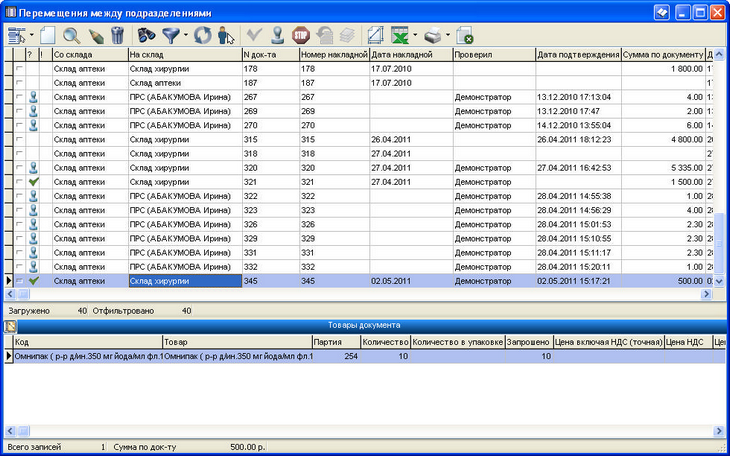The width and height of the screenshot is (730, 456).
Task: Click the pencil edit icon
Action: (x=95, y=35)
